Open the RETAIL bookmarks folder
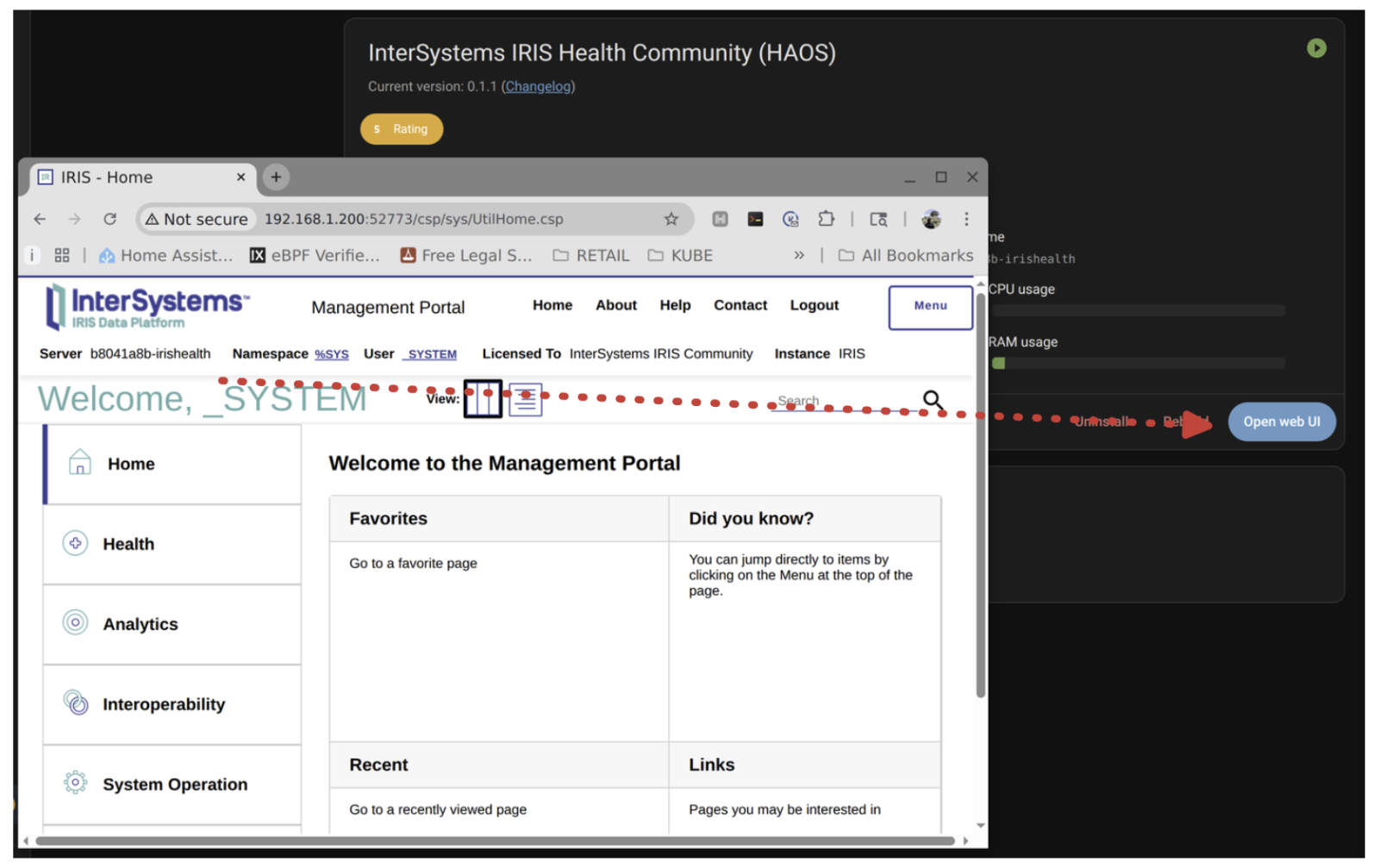Viewport: 1379px width, 868px height. click(591, 255)
